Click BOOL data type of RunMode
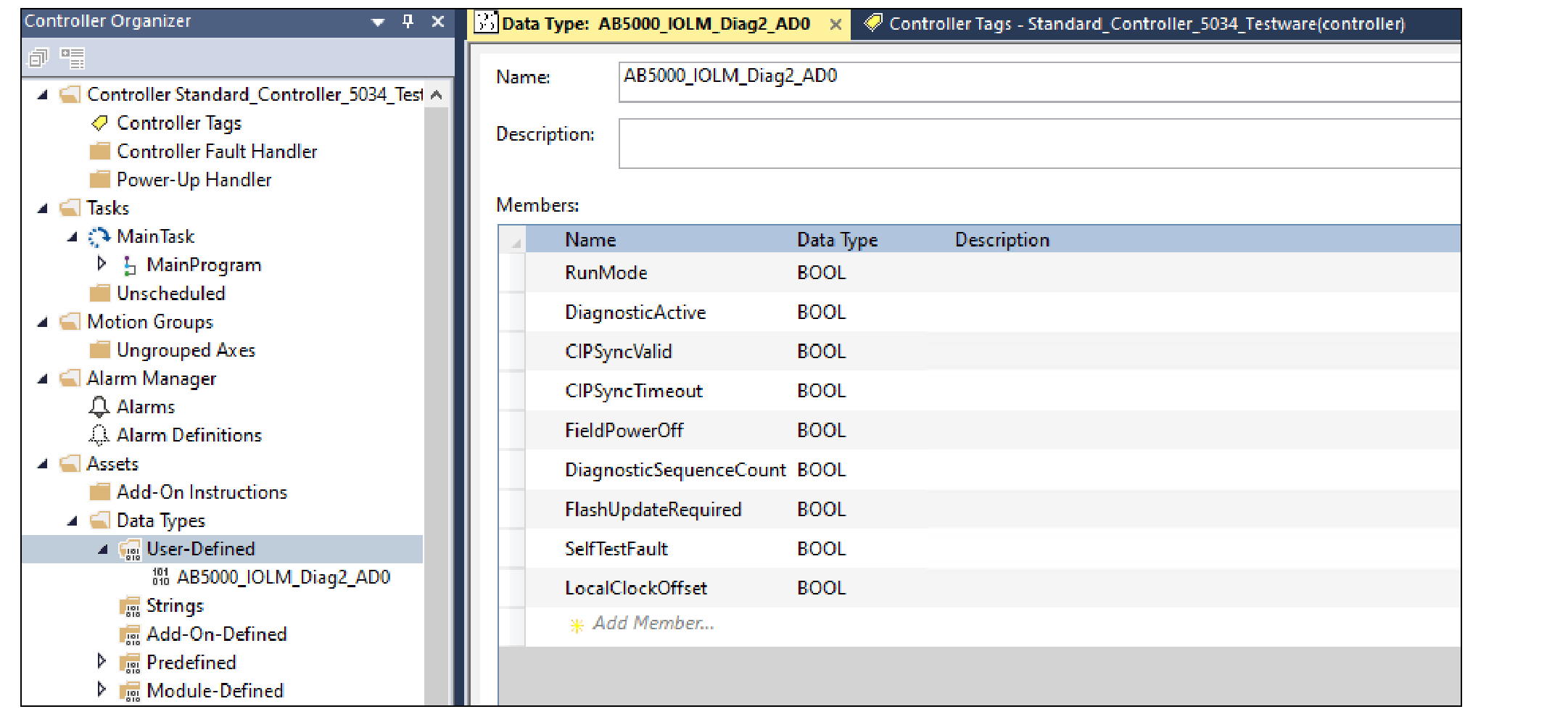The width and height of the screenshot is (1568, 717). [x=821, y=273]
